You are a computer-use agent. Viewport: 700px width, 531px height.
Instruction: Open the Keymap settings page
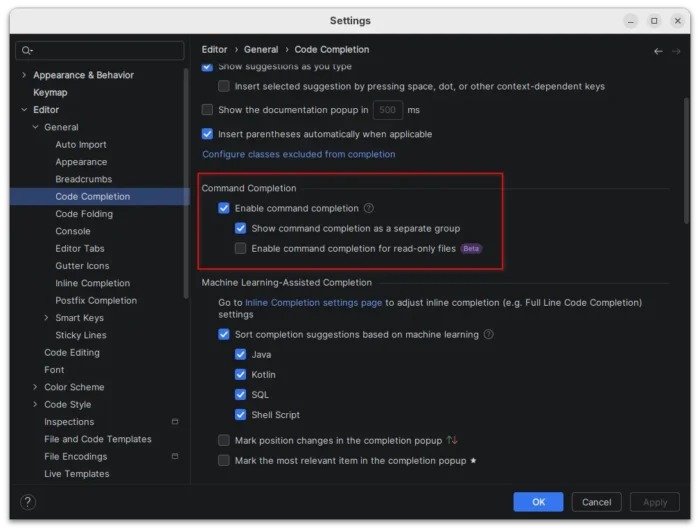pyautogui.click(x=50, y=92)
